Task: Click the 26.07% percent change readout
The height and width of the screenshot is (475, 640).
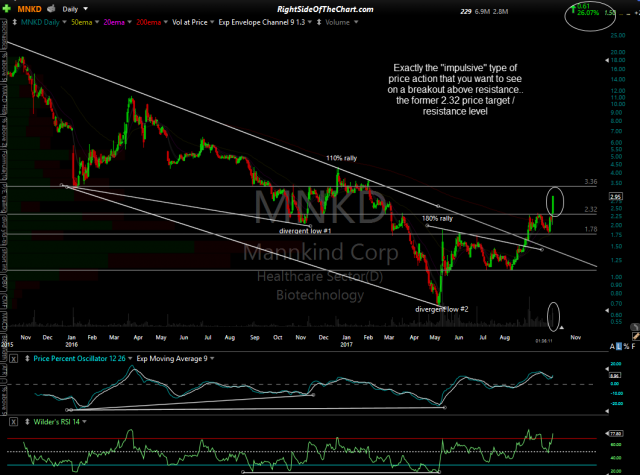Action: pyautogui.click(x=588, y=13)
